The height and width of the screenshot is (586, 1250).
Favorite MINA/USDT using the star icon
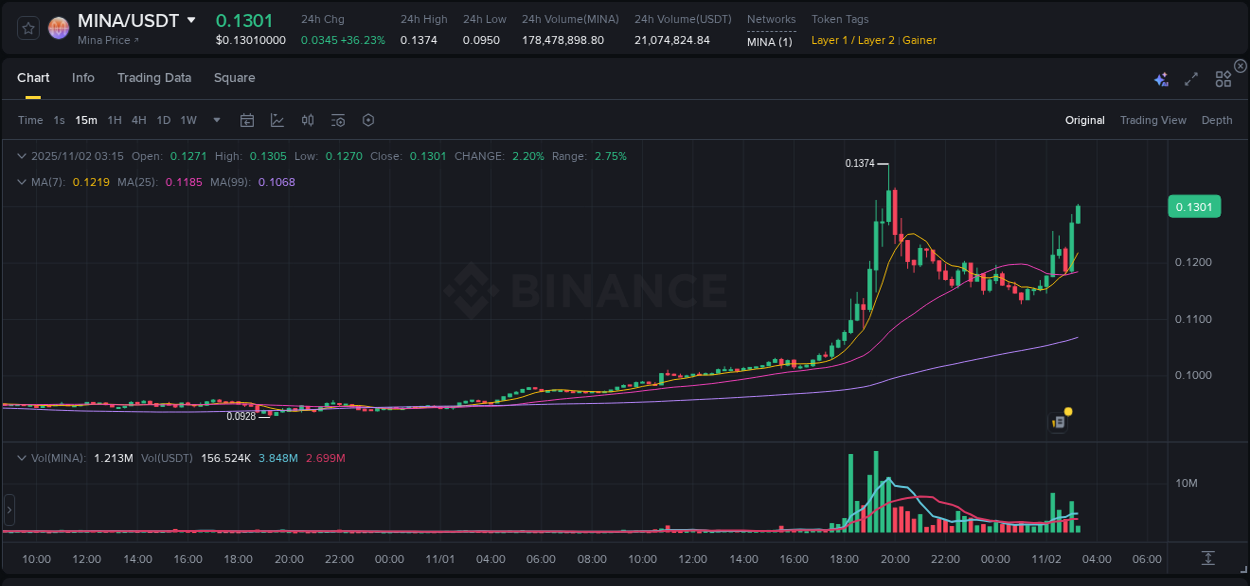tap(27, 27)
